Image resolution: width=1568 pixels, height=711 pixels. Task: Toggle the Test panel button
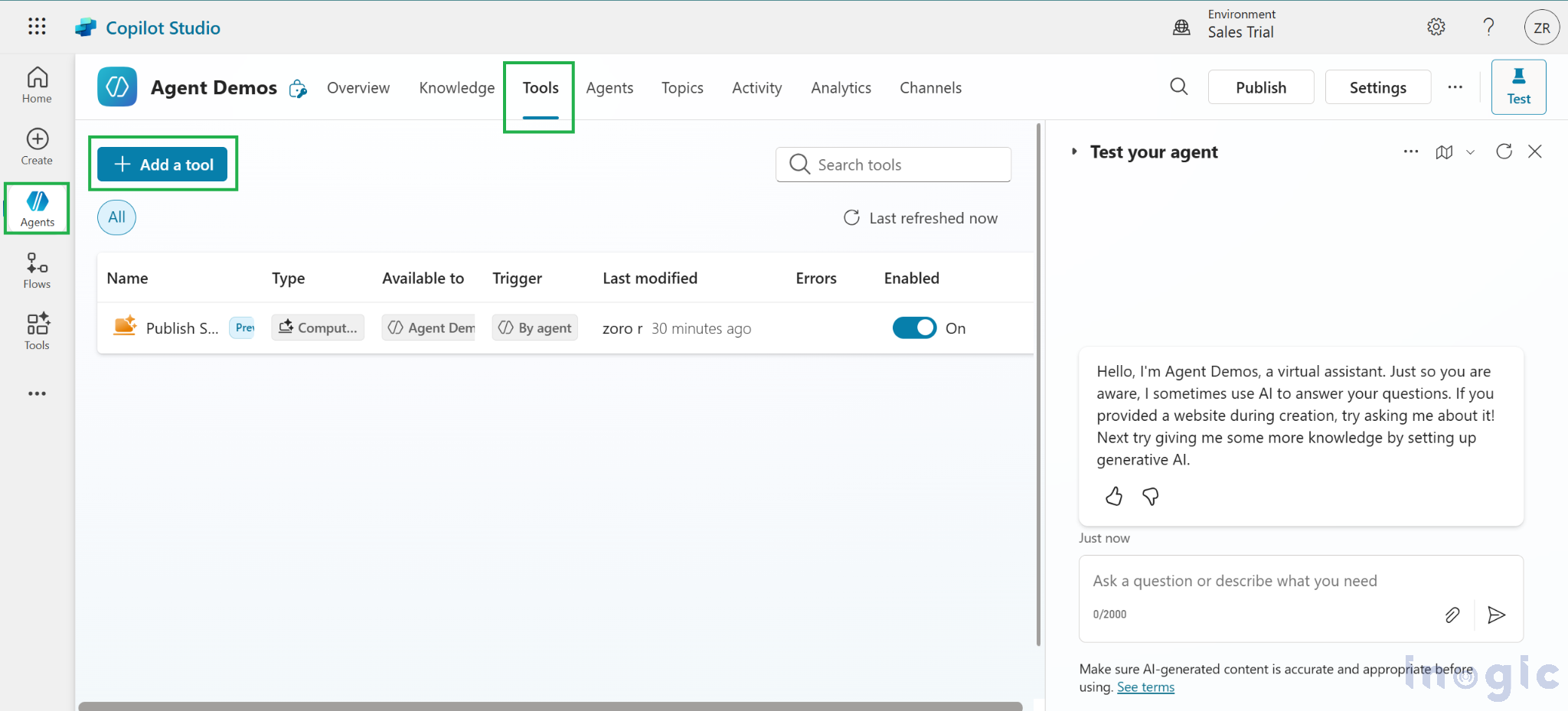(1518, 86)
